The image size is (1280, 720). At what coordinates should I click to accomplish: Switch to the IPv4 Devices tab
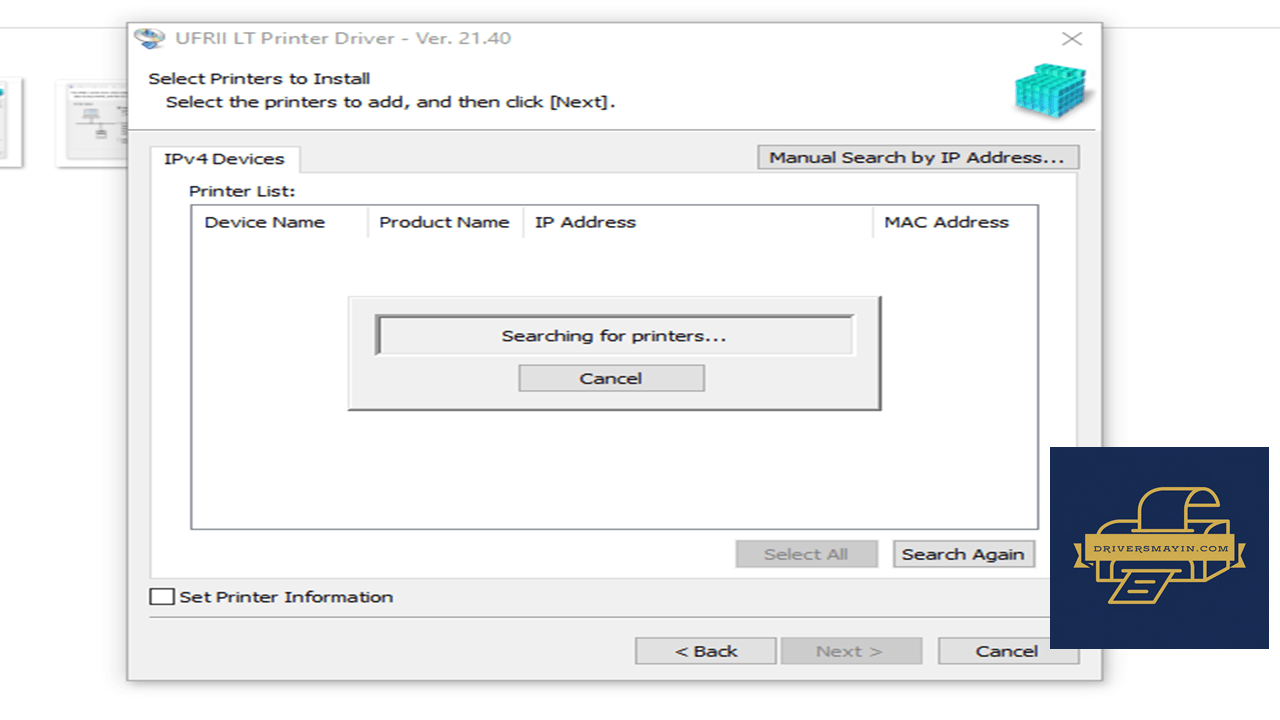224,159
